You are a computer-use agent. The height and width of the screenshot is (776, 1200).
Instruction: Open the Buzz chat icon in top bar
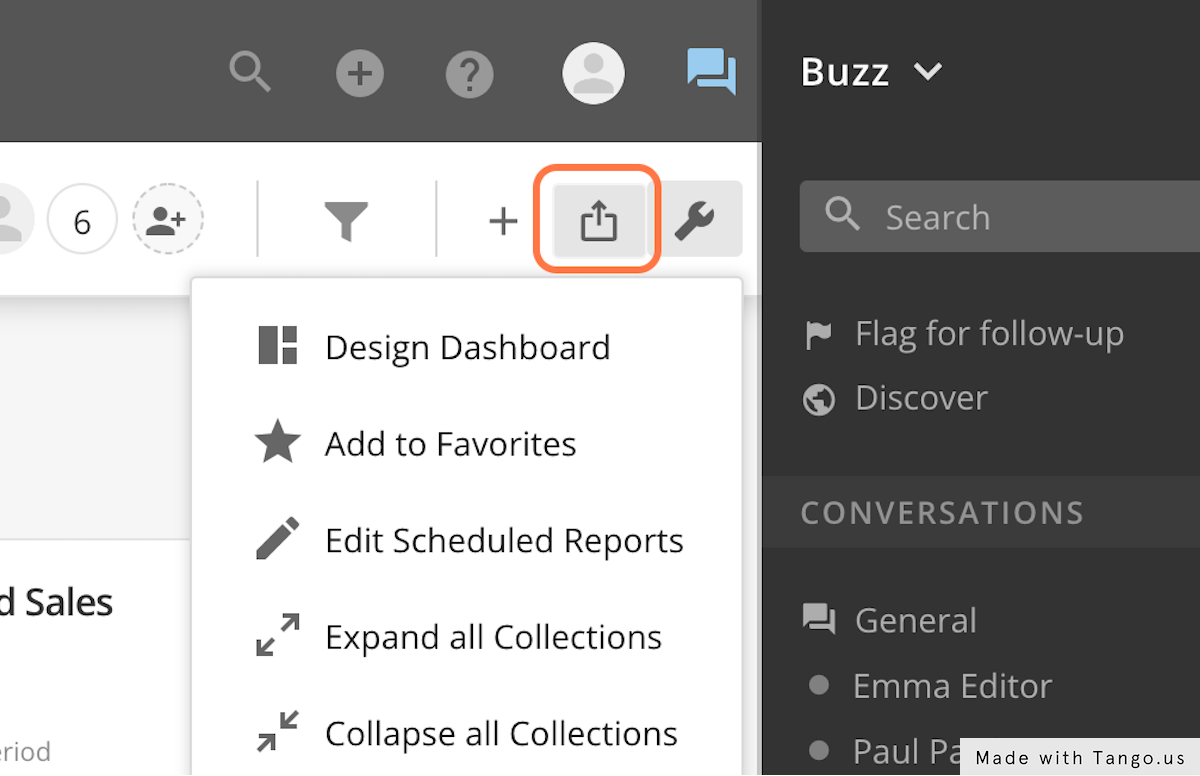pos(712,72)
